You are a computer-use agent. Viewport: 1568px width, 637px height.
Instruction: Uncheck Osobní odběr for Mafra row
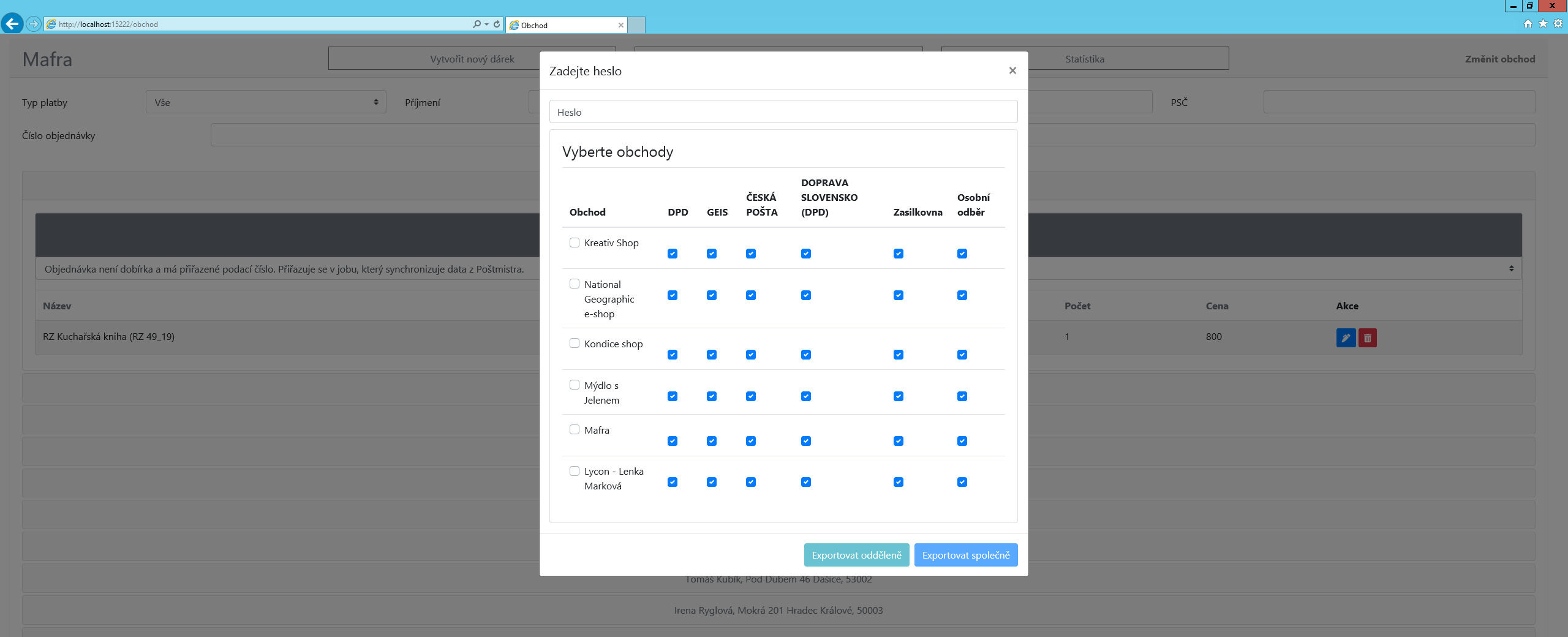coord(962,441)
